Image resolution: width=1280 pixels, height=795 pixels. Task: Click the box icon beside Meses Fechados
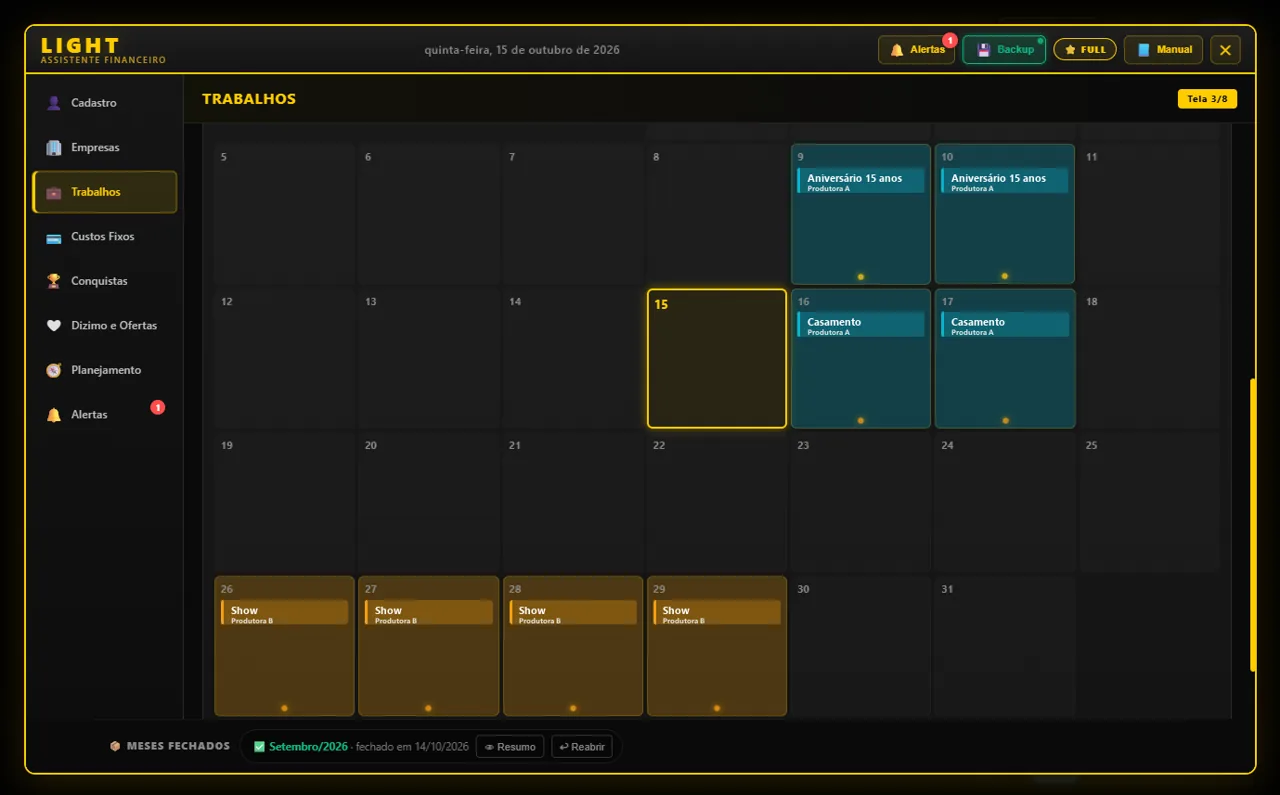115,746
